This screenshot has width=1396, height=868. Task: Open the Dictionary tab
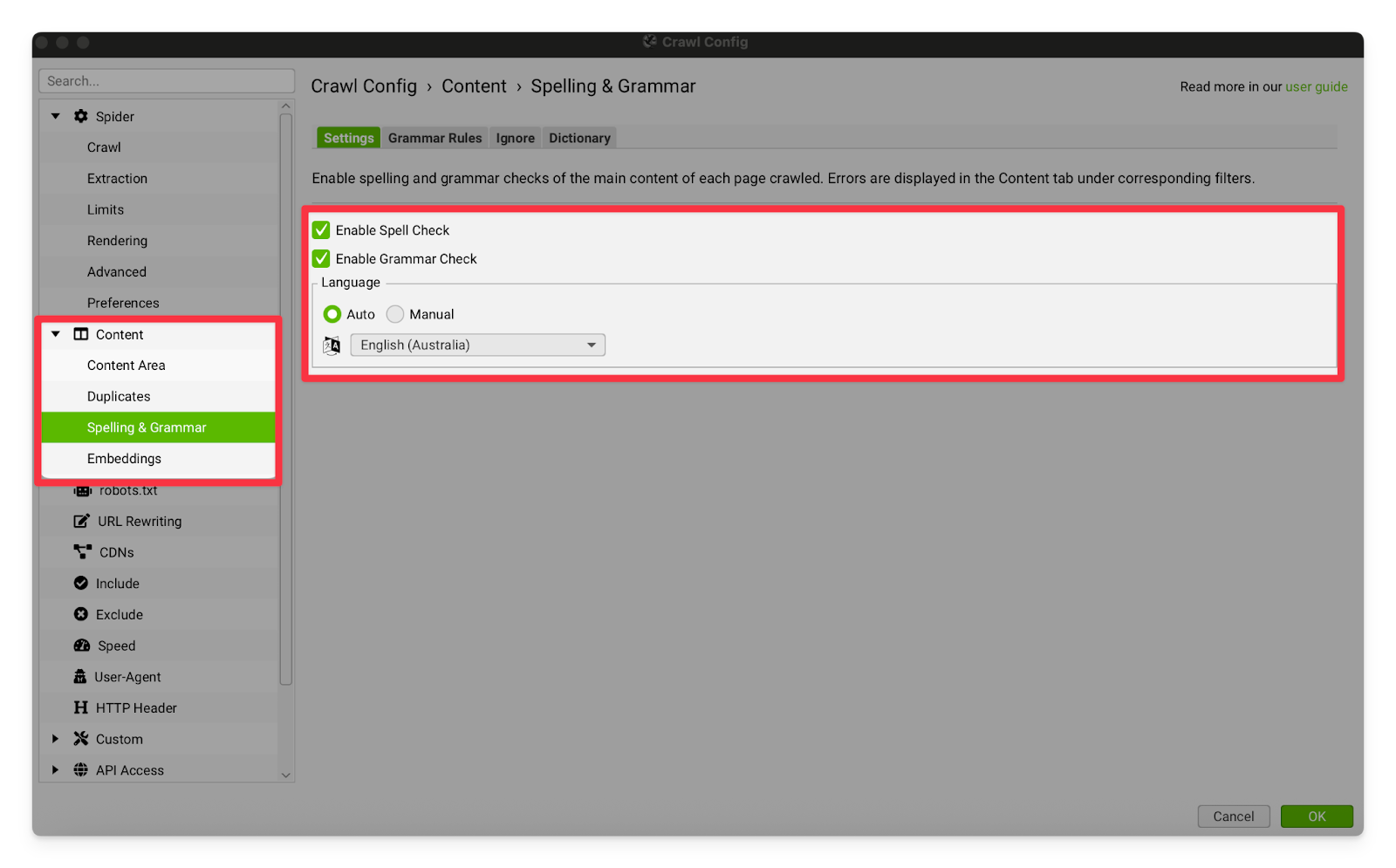click(579, 138)
